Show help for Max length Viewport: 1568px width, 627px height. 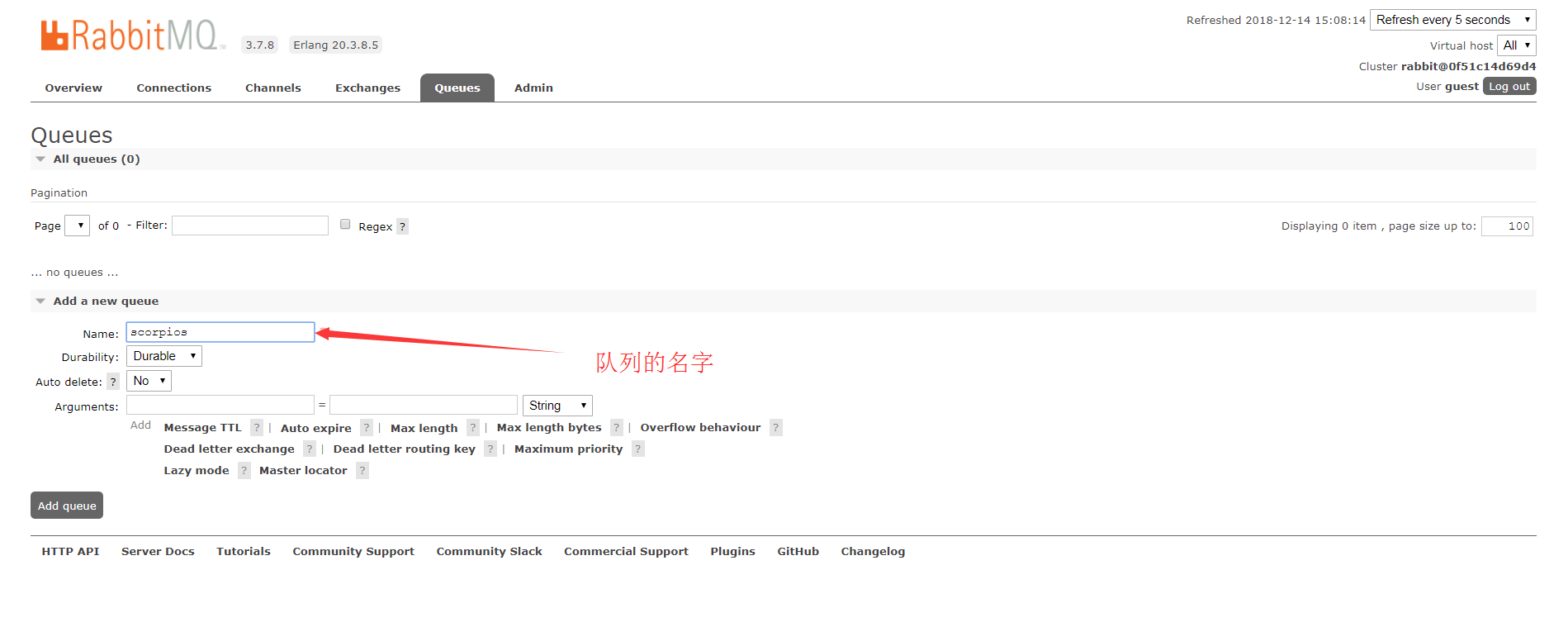pos(473,427)
